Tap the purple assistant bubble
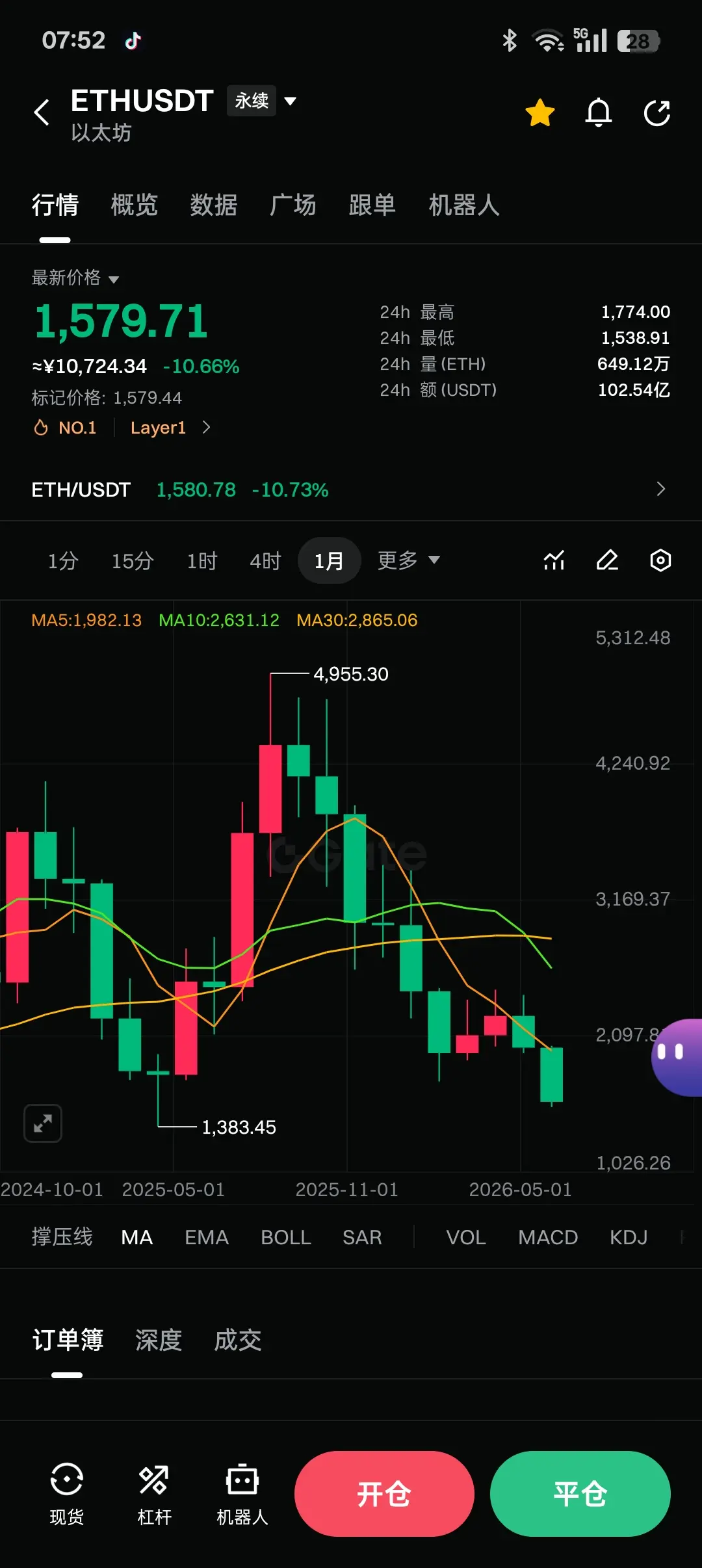 [677, 1058]
